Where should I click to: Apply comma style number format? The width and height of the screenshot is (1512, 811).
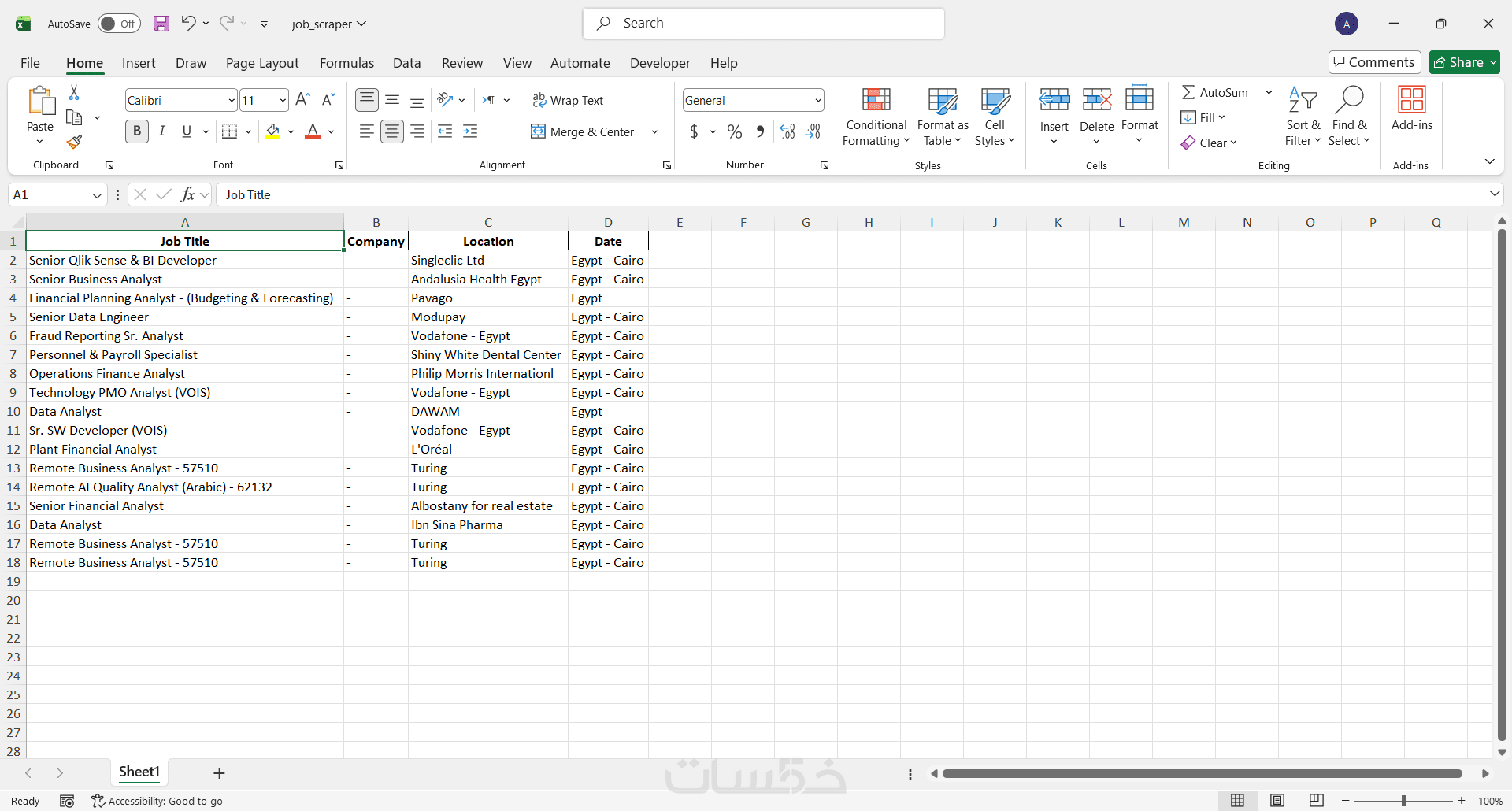760,131
